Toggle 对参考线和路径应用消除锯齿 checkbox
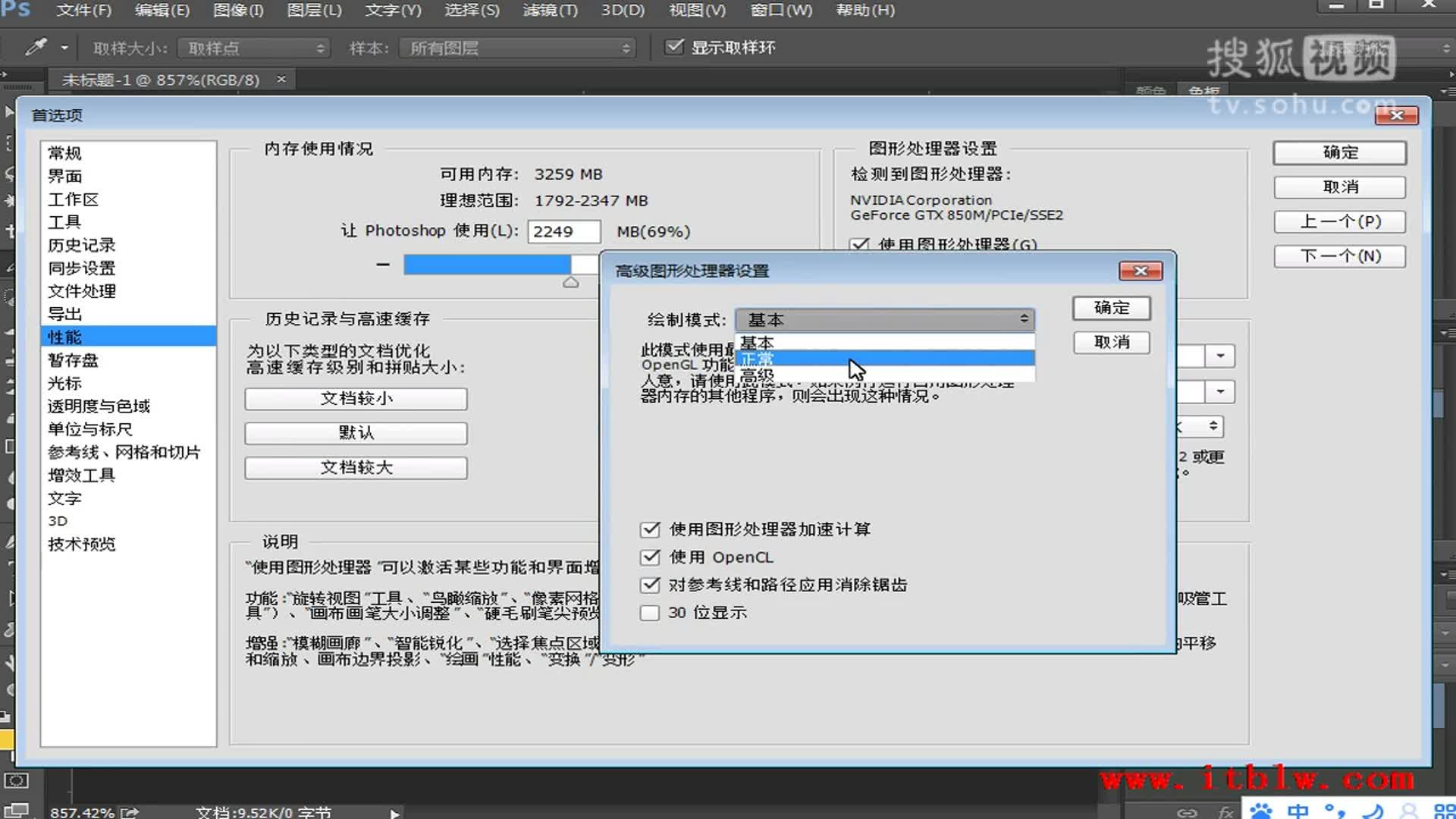 [650, 585]
